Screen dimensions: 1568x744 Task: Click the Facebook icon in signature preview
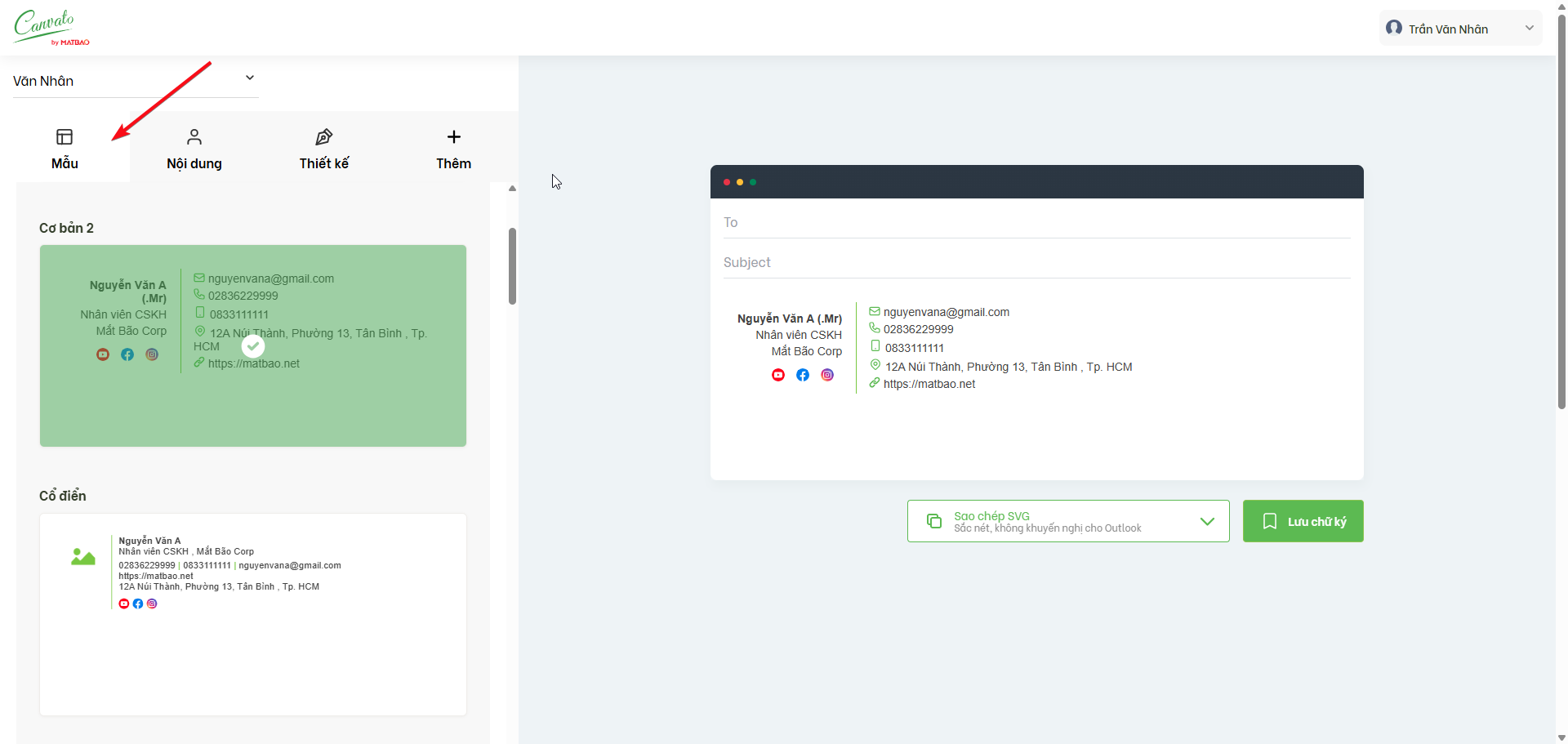(x=803, y=375)
